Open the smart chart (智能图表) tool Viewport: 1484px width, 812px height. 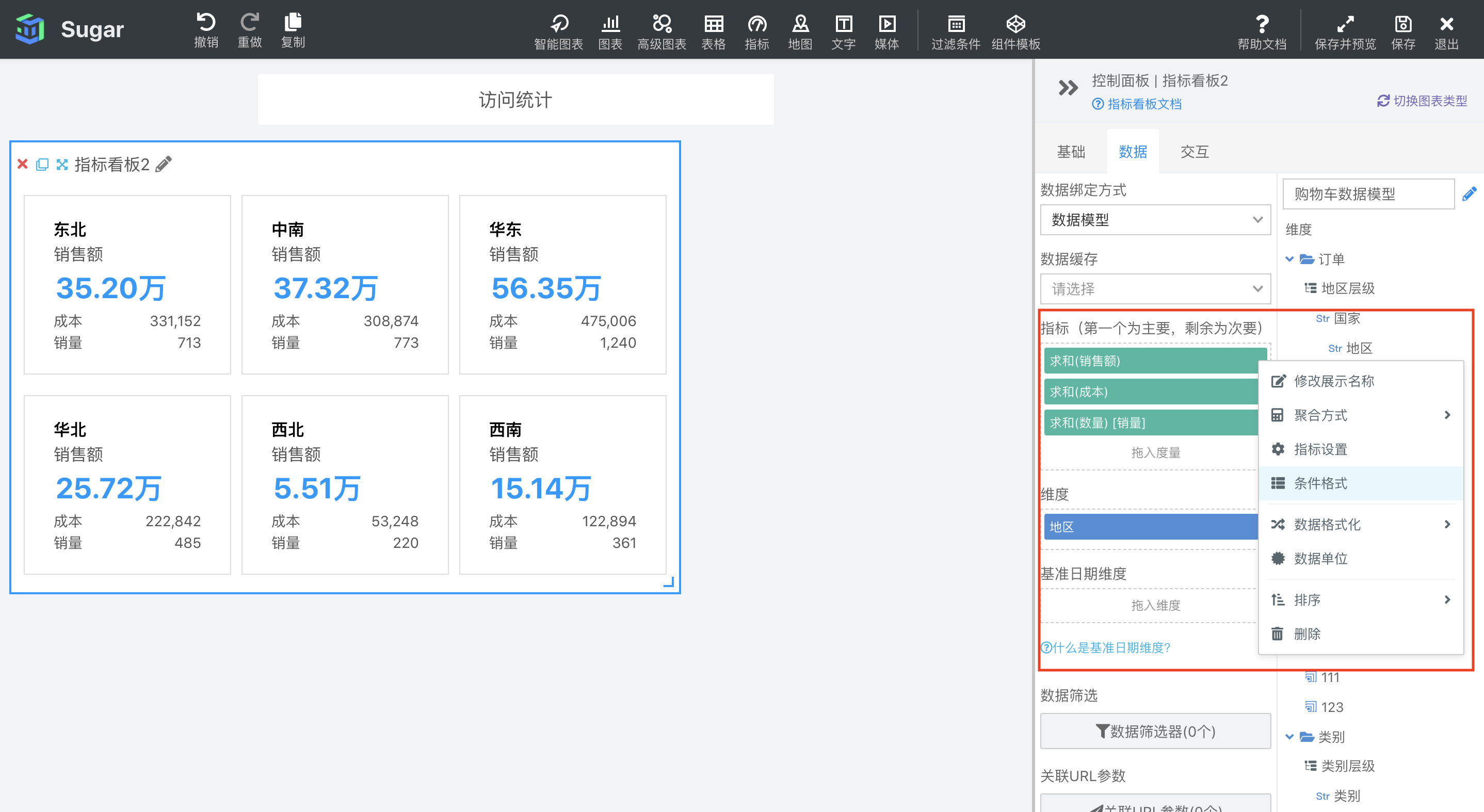point(558,31)
